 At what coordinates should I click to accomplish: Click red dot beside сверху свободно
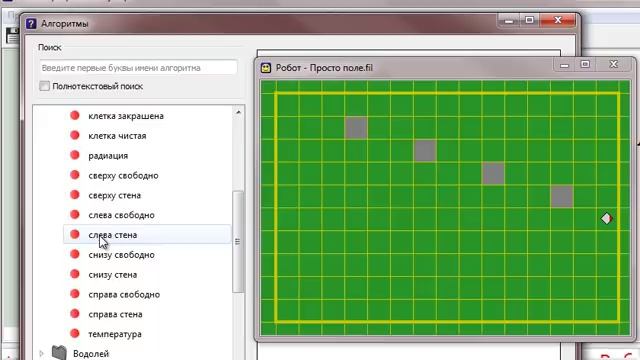pyautogui.click(x=75, y=175)
